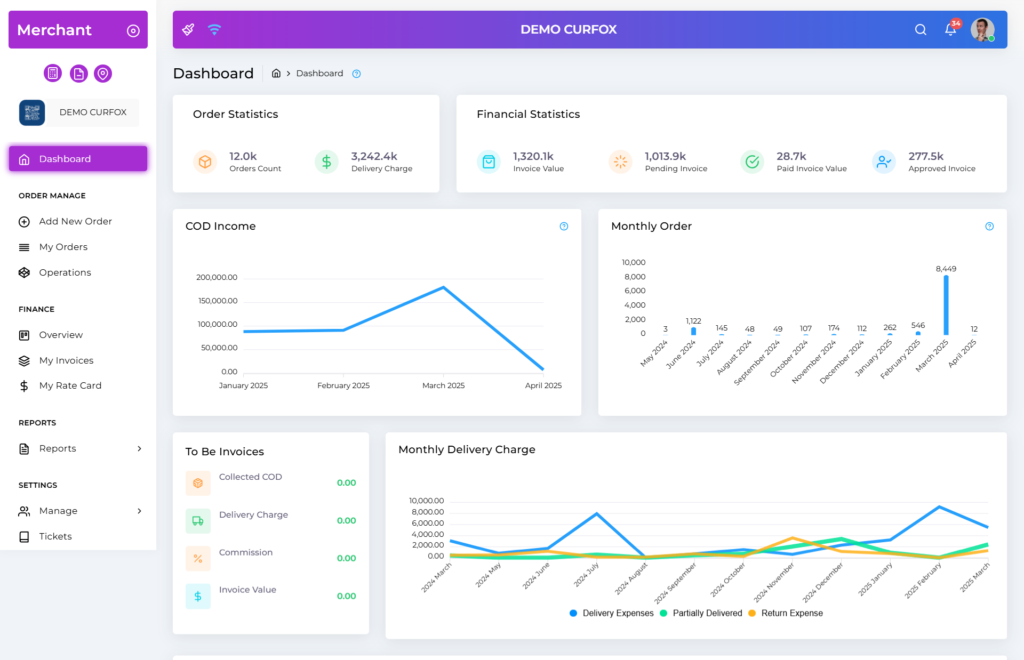Click the 277.5k Approved Invoice figure
The image size is (1024, 660).
point(926,156)
